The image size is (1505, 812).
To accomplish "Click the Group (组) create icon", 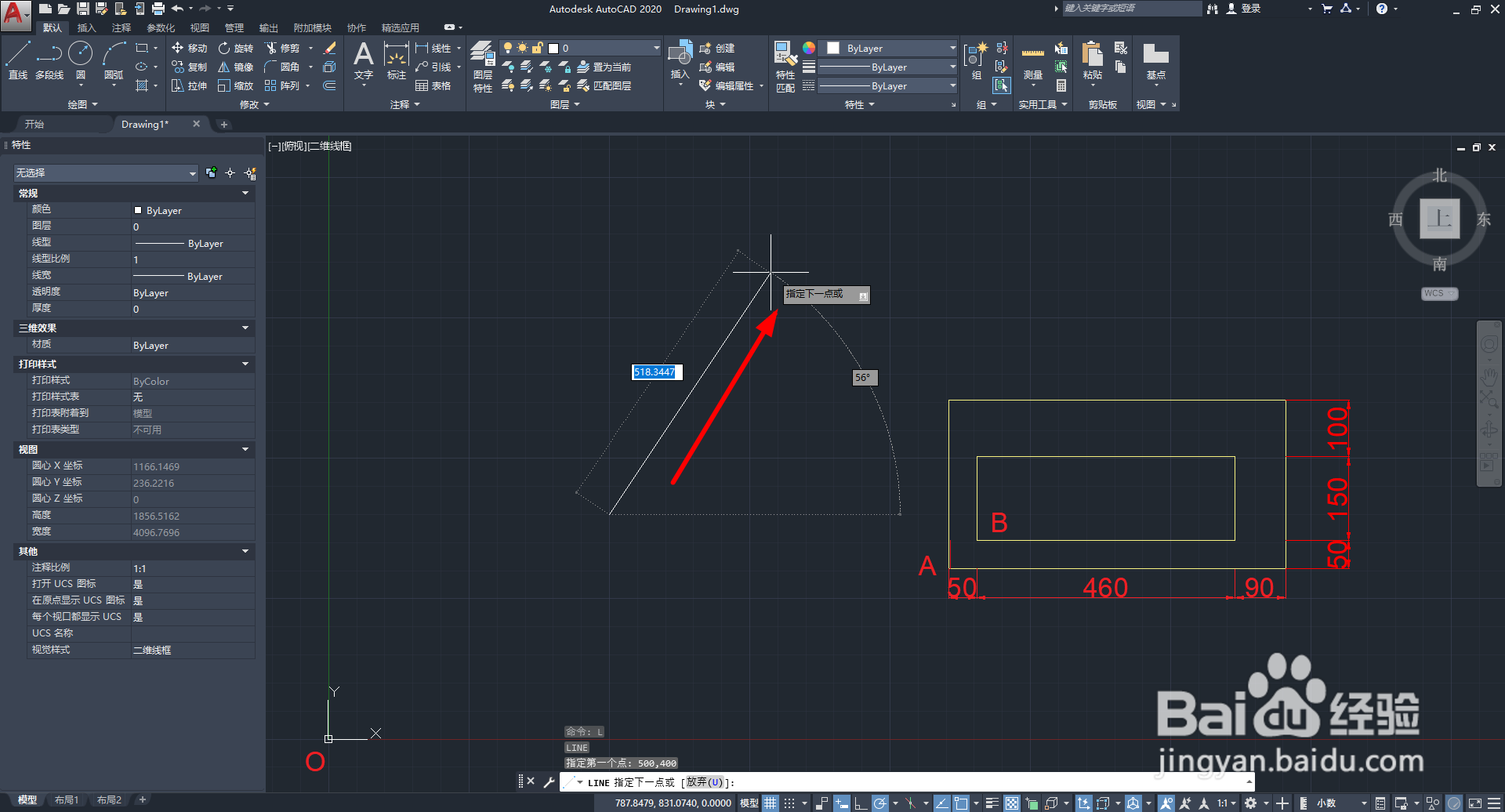I will 976,61.
